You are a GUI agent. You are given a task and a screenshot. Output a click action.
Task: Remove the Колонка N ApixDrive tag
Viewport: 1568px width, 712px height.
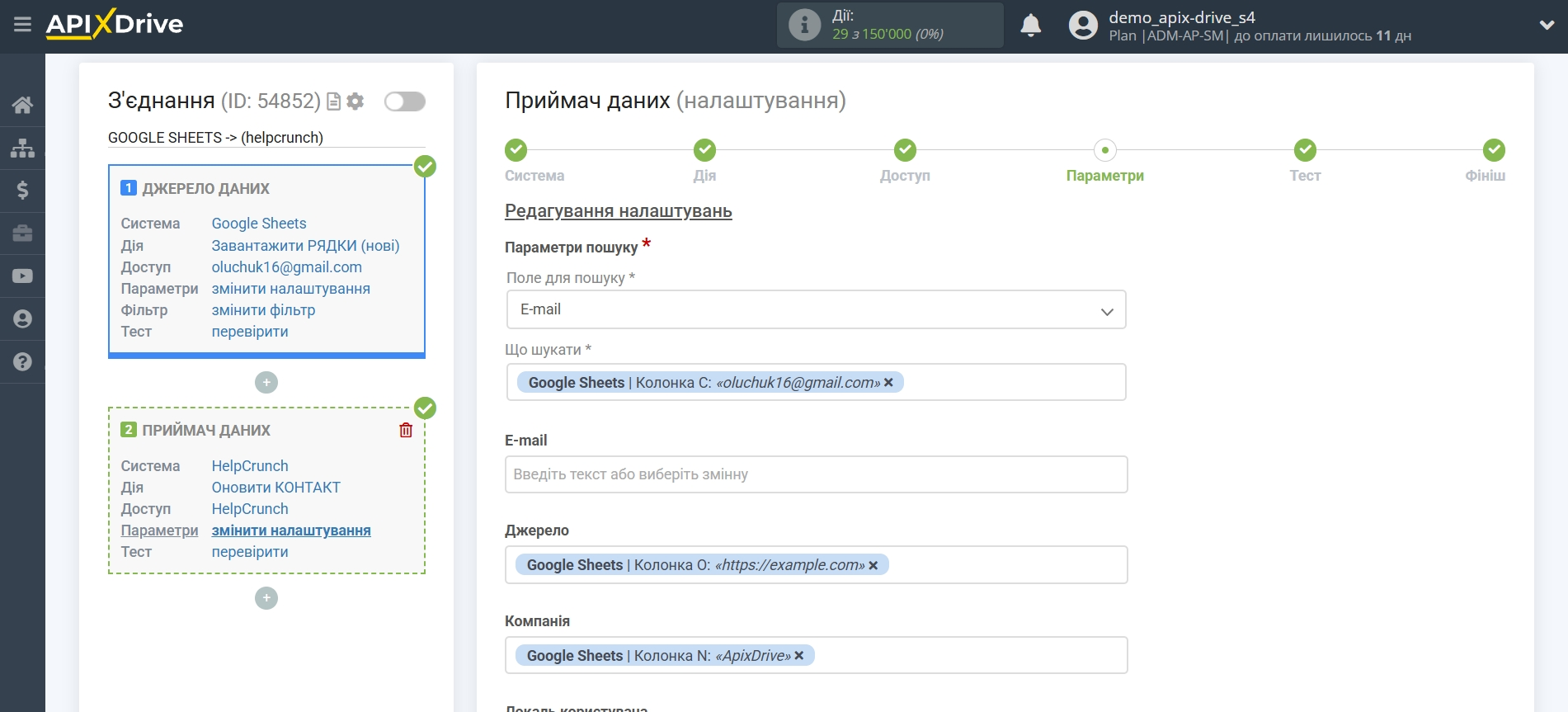tap(798, 656)
